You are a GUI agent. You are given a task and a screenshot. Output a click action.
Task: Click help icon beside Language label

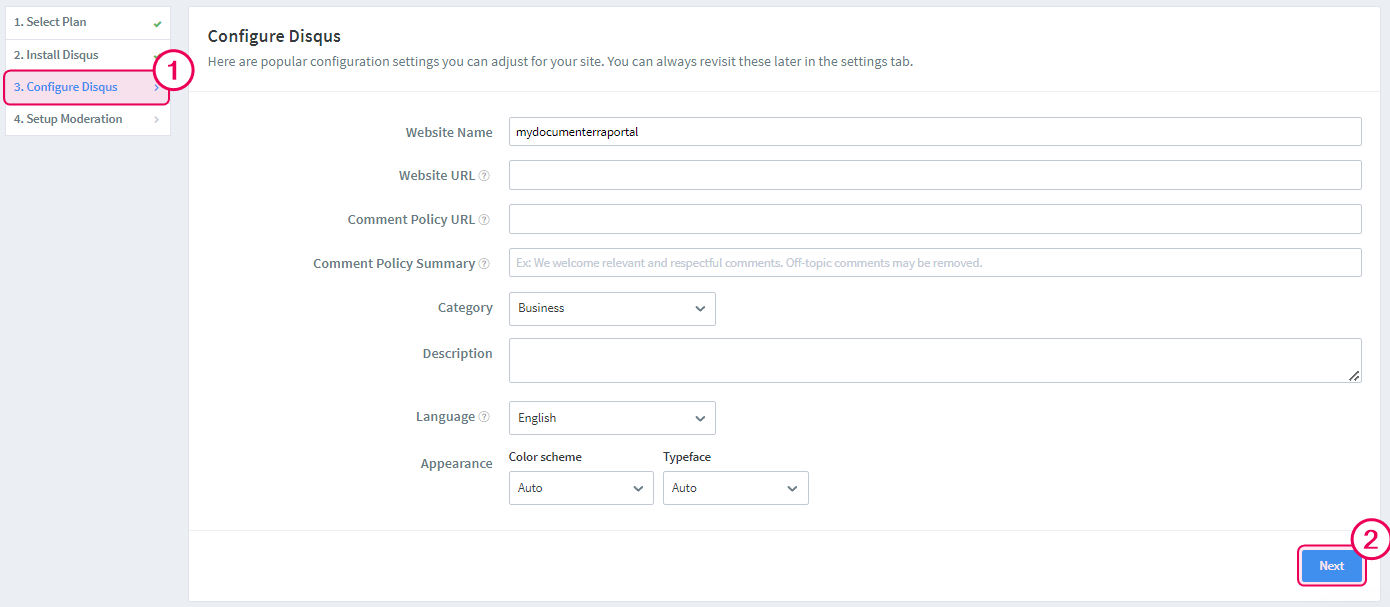pos(484,417)
